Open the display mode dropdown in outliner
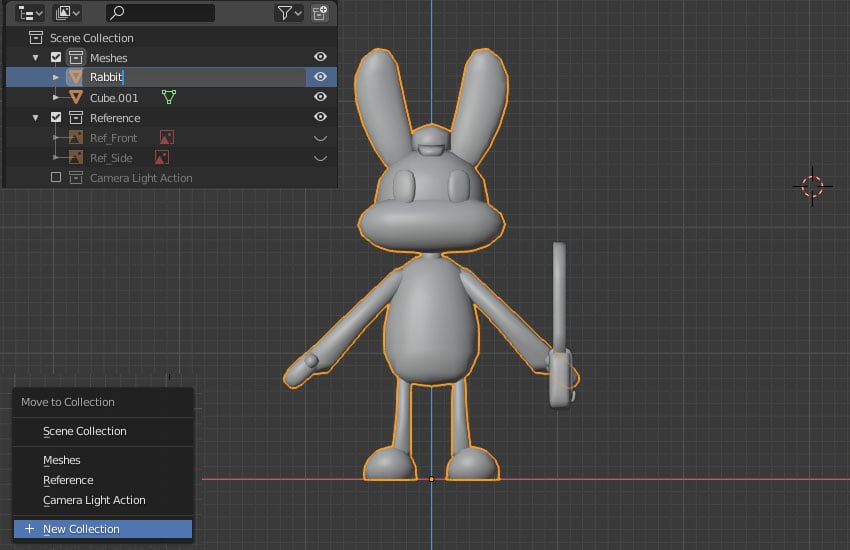The image size is (850, 550). pyautogui.click(x=68, y=13)
